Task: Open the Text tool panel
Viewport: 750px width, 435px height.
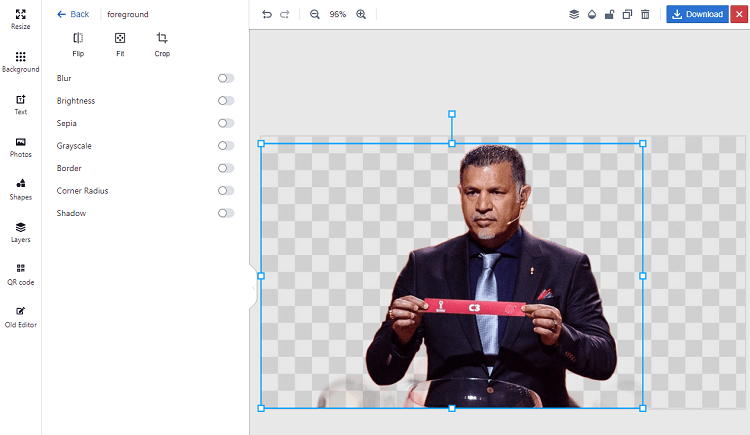Action: (x=21, y=105)
